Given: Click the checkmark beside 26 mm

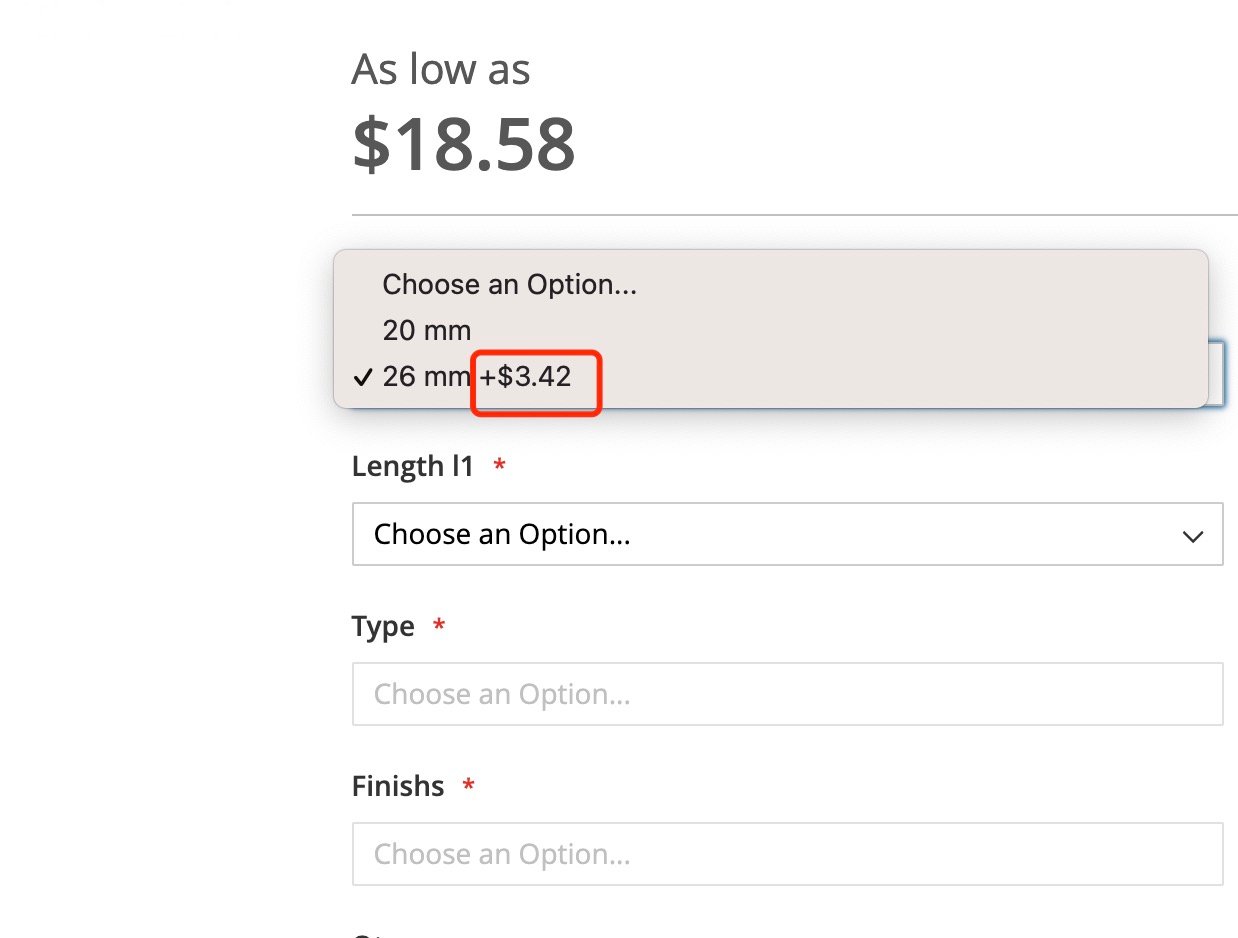Looking at the screenshot, I should pos(363,378).
